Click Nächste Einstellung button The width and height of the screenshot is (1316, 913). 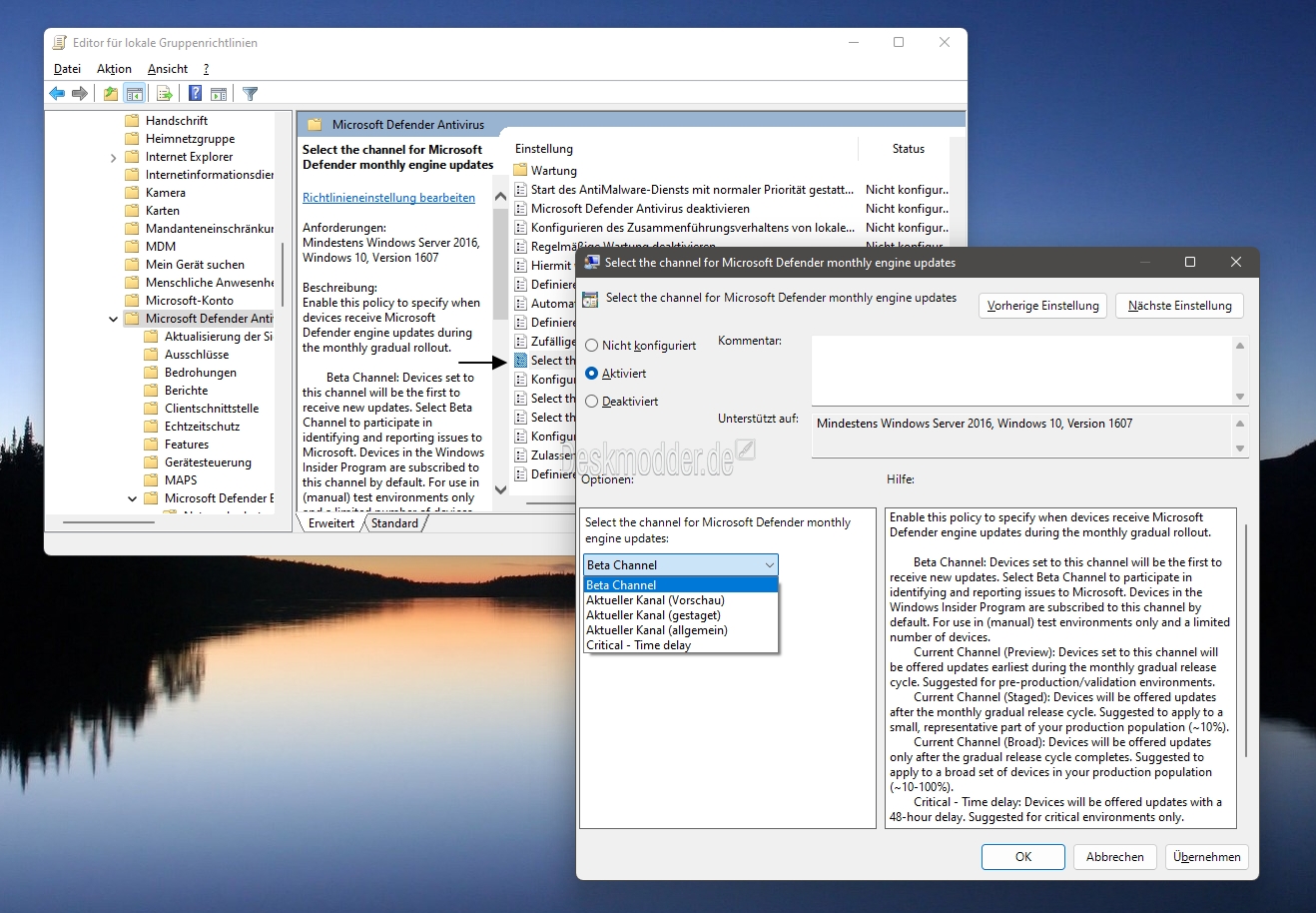click(1179, 306)
